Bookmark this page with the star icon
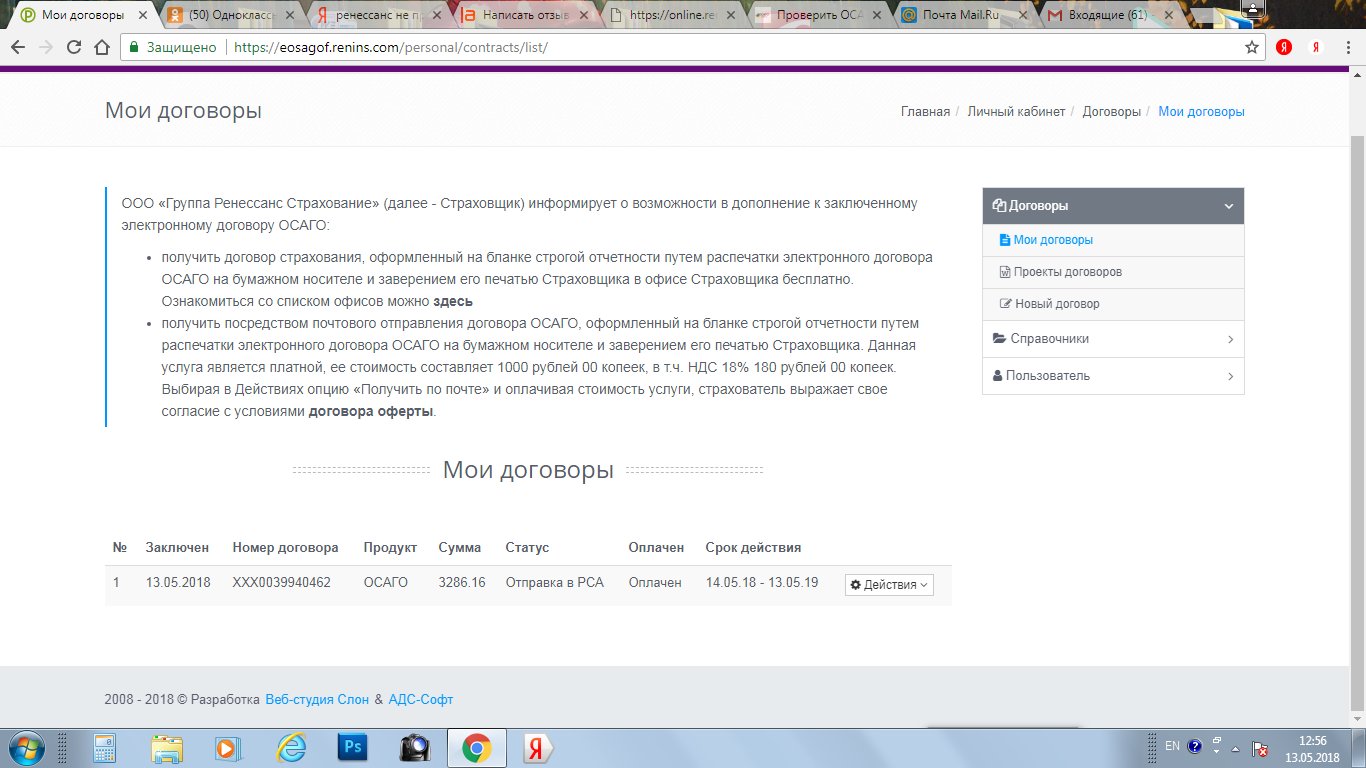1366x768 pixels. [x=1251, y=47]
